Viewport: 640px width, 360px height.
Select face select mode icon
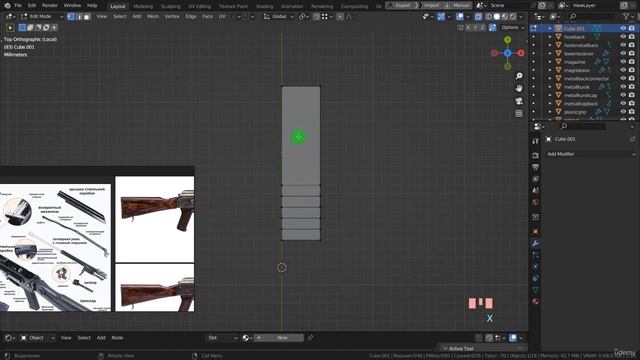pyautogui.click(x=87, y=17)
